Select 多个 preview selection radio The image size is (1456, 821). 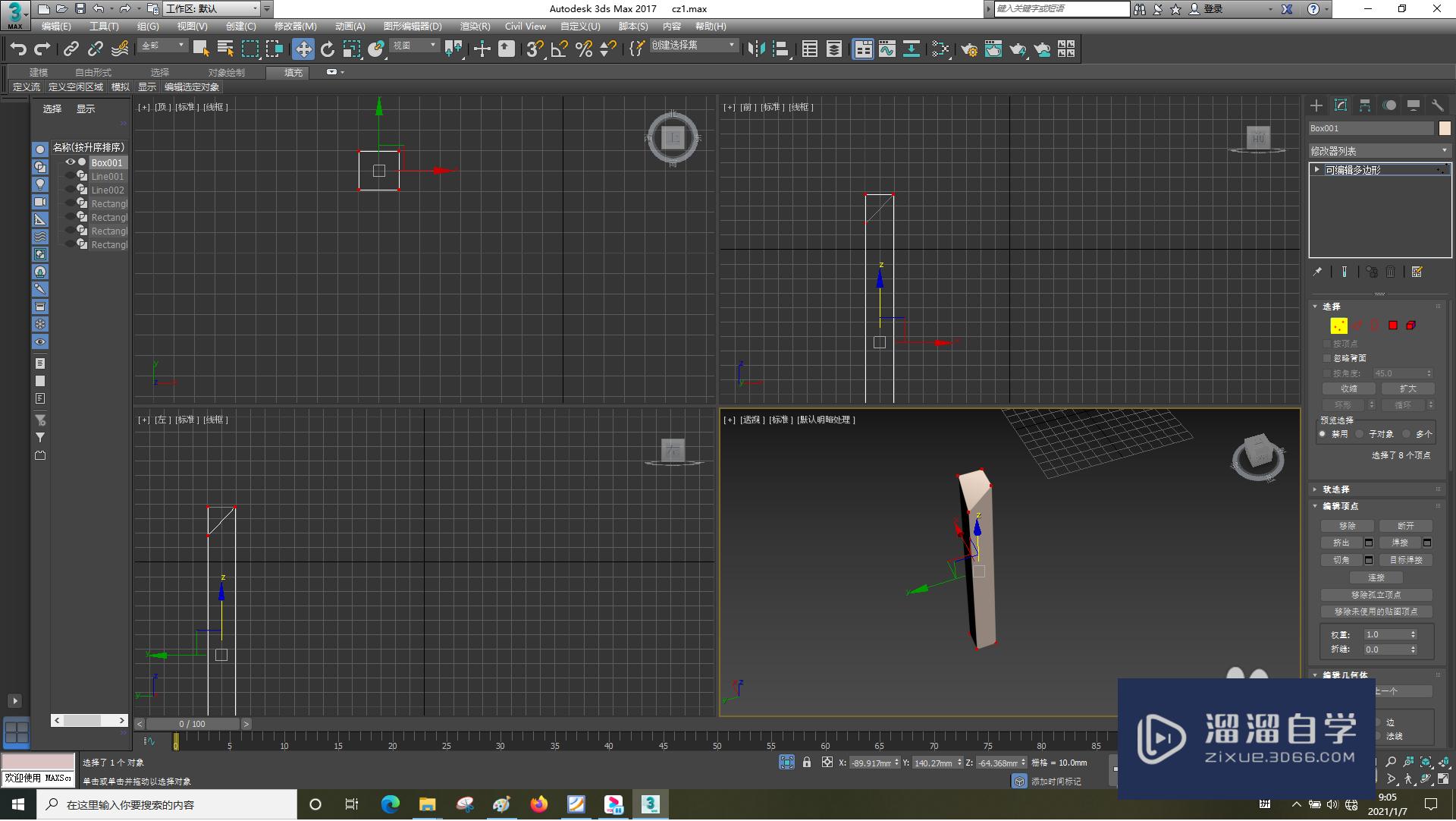pos(1407,434)
